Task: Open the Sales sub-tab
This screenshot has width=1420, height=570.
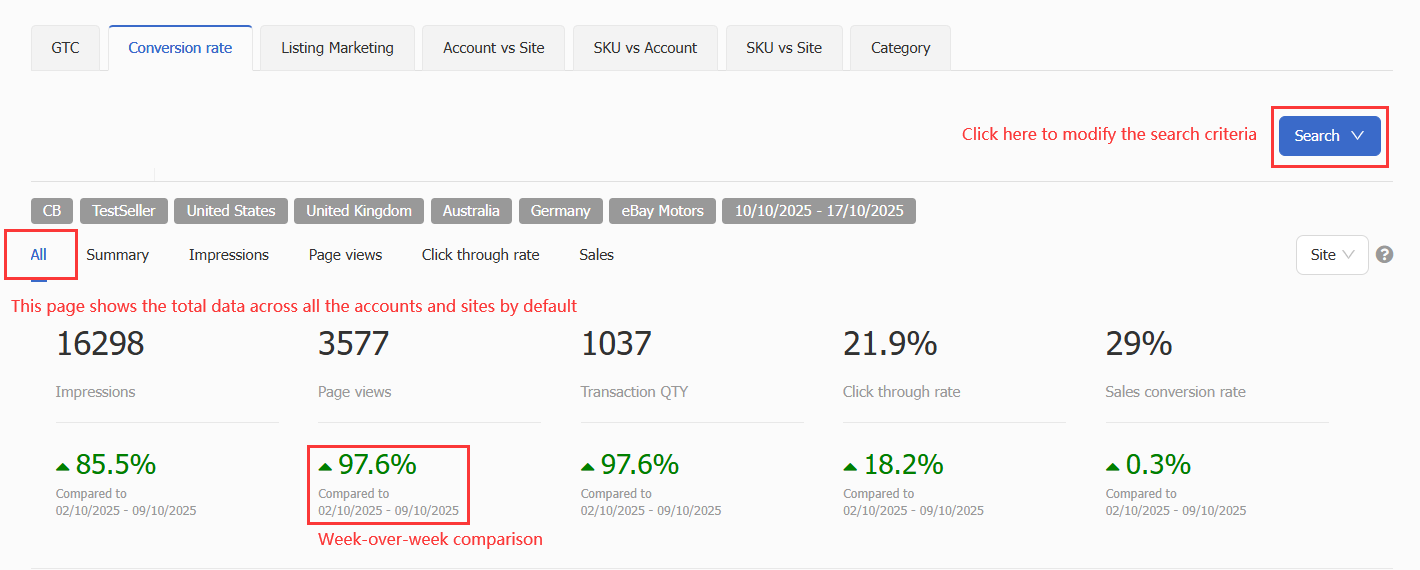Action: pos(596,255)
